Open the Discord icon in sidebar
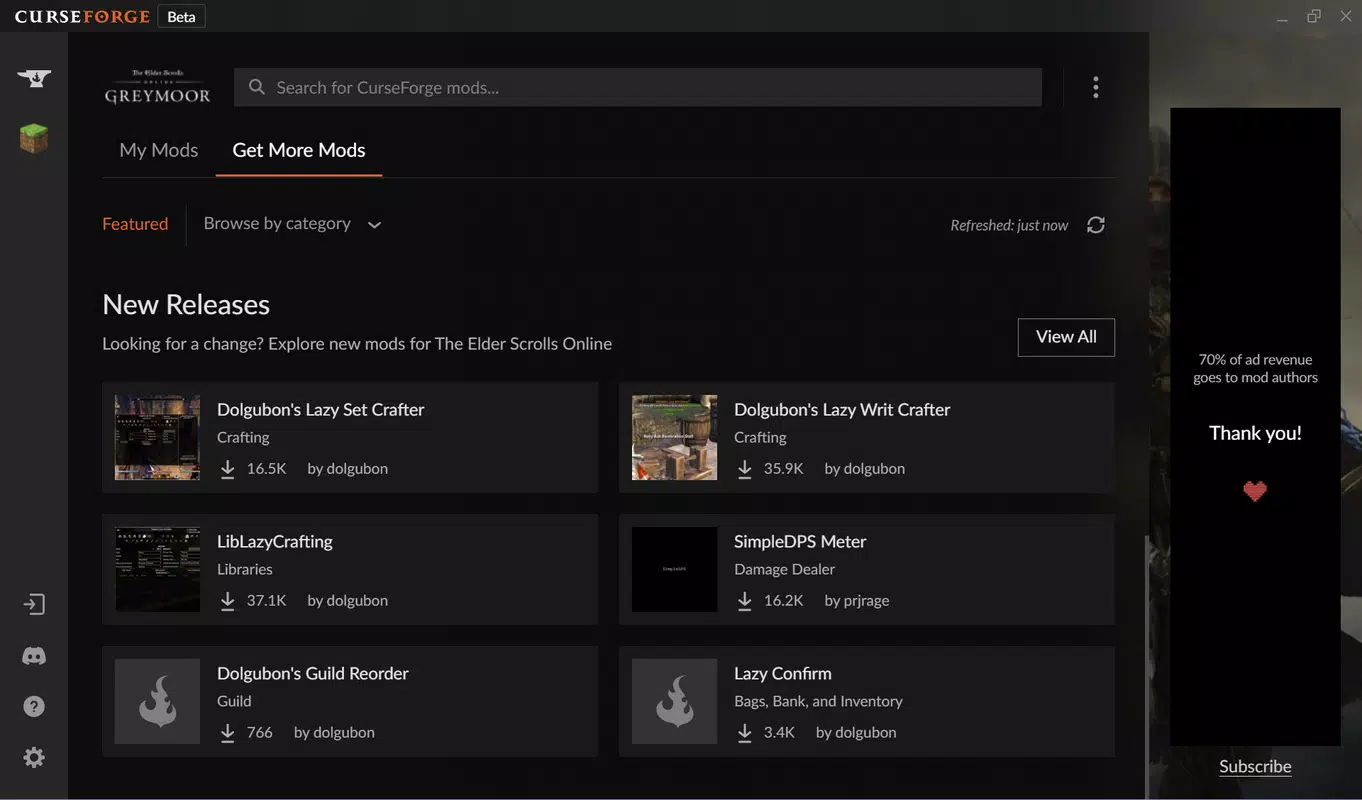This screenshot has height=800, width=1362. pos(34,656)
